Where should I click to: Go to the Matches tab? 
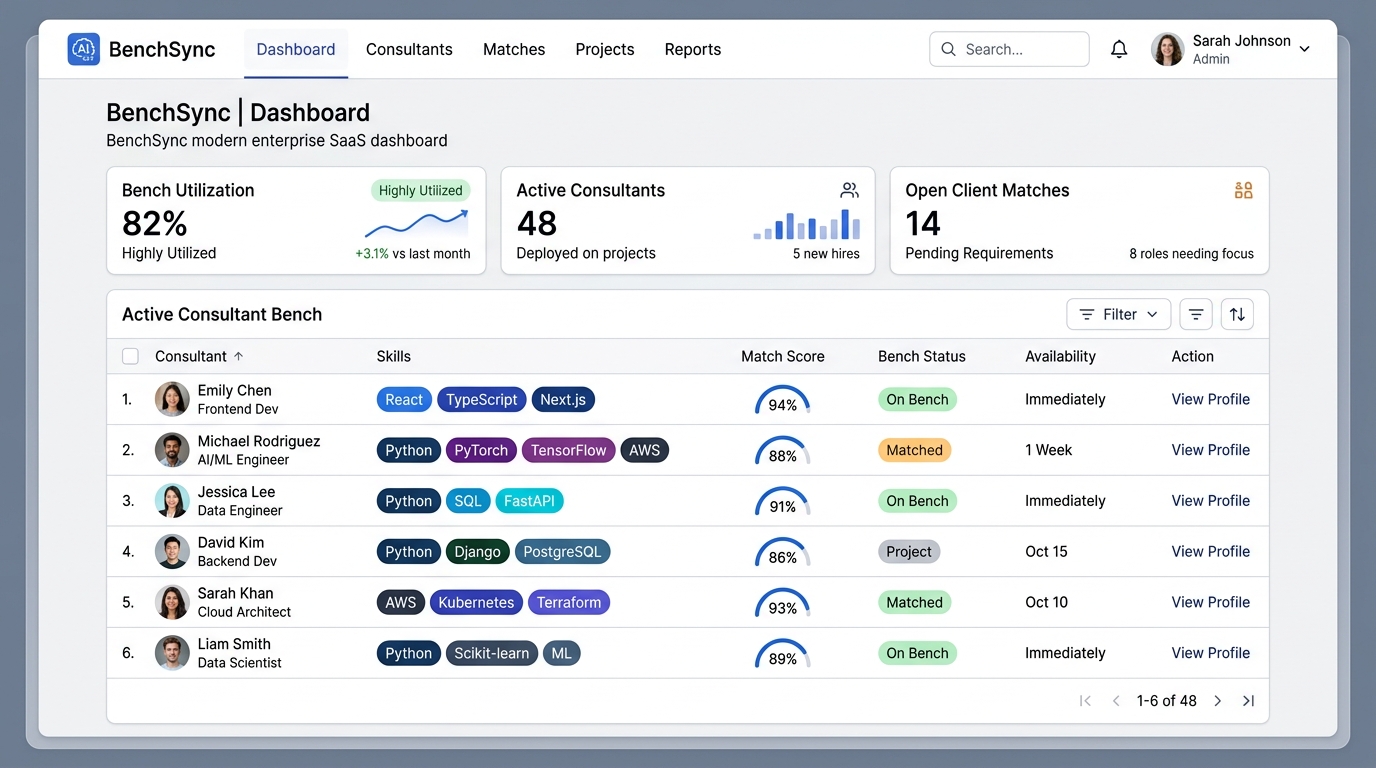tap(514, 49)
